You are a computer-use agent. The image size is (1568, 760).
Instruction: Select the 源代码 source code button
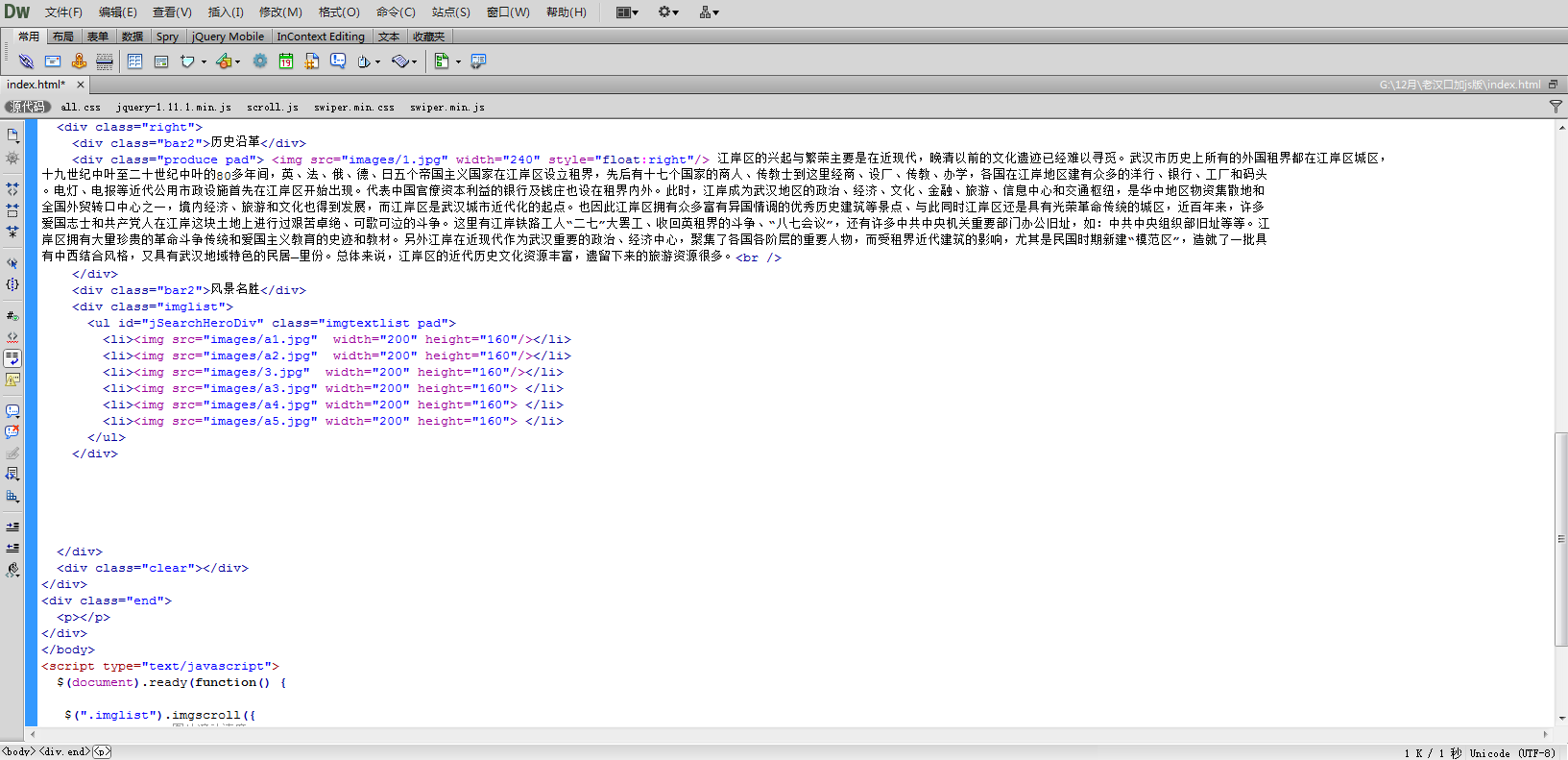(x=27, y=107)
